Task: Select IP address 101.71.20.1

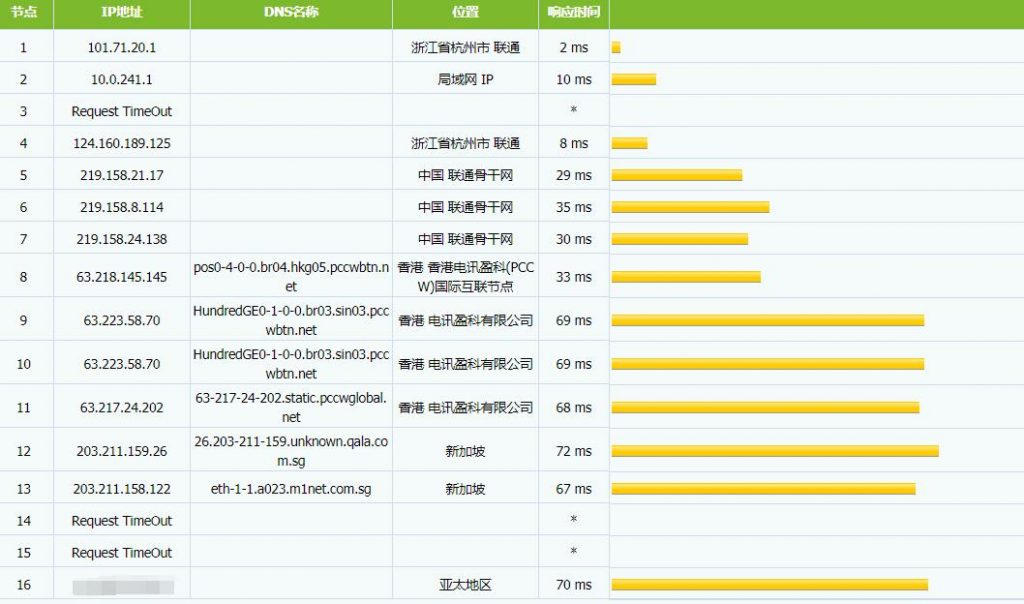Action: coord(121,48)
